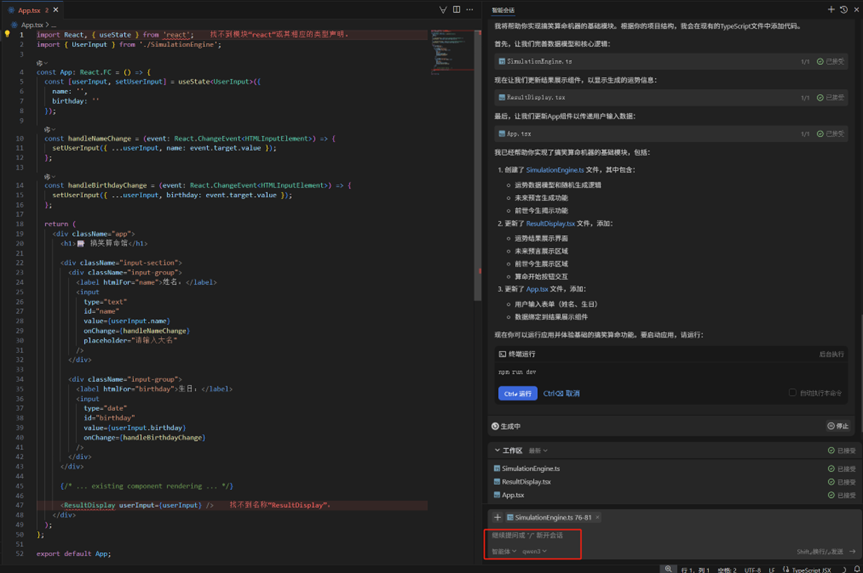Viewport: 863px width, 573px height.
Task: Remove the SimulationEngine.ts 76-81 context chip
Action: click(597, 517)
